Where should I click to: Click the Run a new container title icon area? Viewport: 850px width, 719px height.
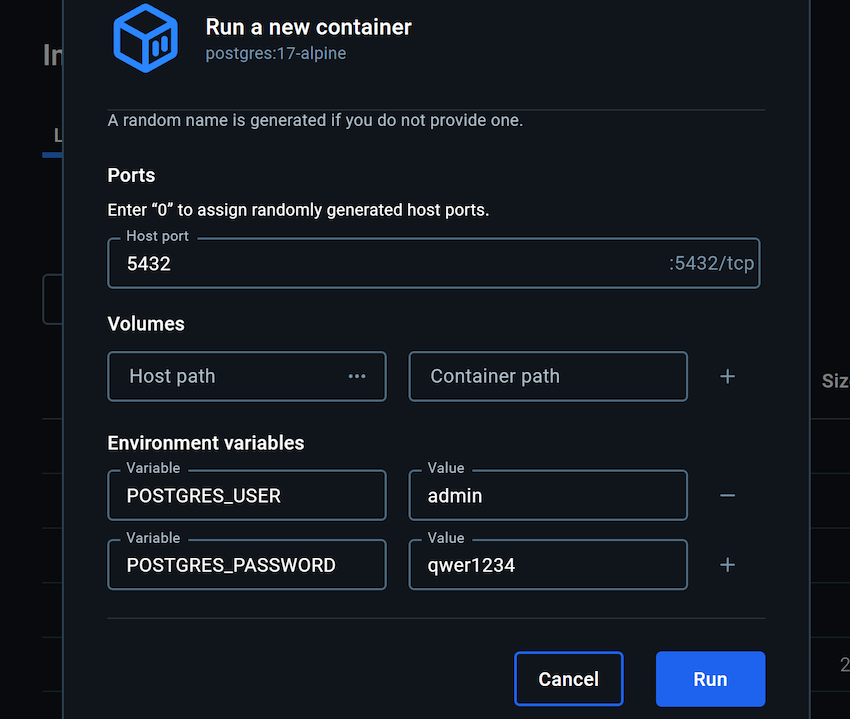pyautogui.click(x=145, y=38)
